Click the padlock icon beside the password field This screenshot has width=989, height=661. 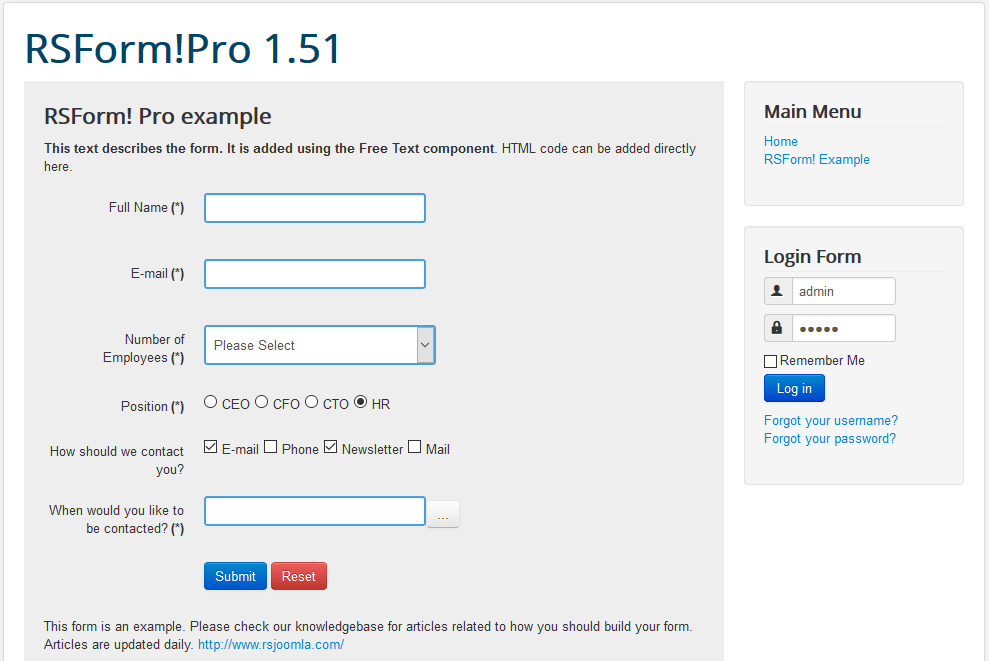(777, 328)
